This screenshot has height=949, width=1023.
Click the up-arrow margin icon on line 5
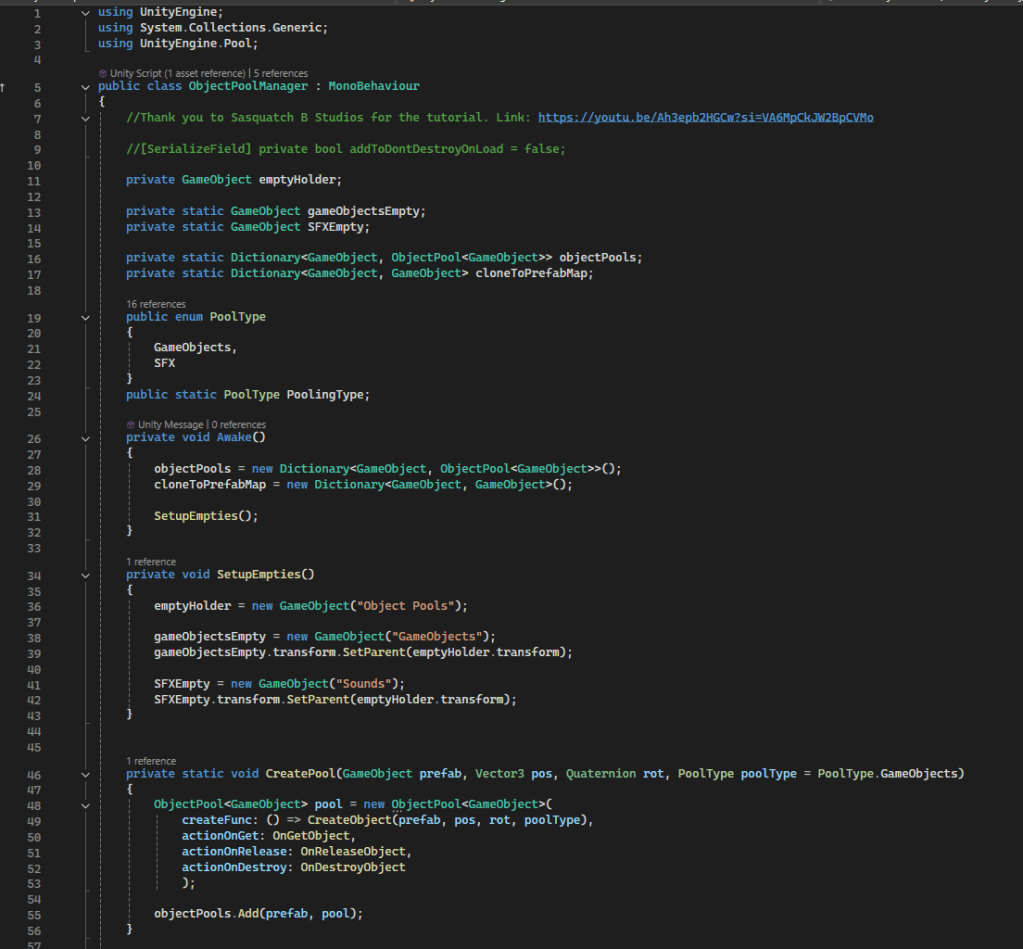(x=3, y=87)
